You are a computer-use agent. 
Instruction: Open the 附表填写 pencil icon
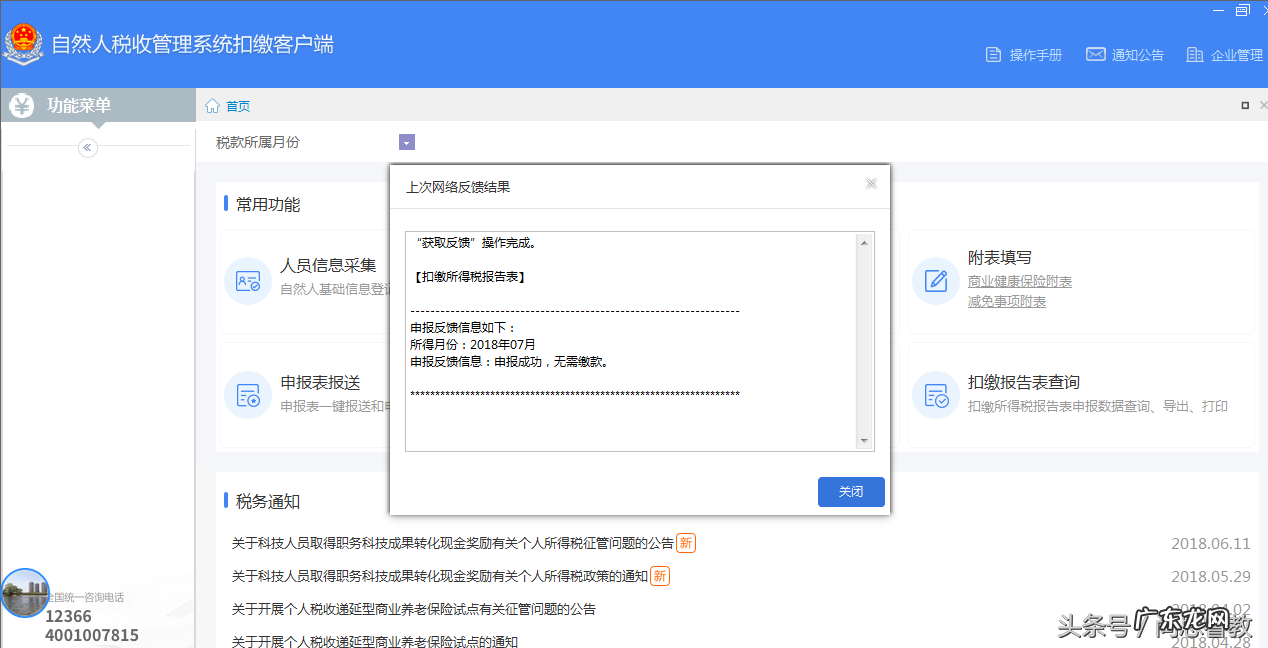click(935, 281)
